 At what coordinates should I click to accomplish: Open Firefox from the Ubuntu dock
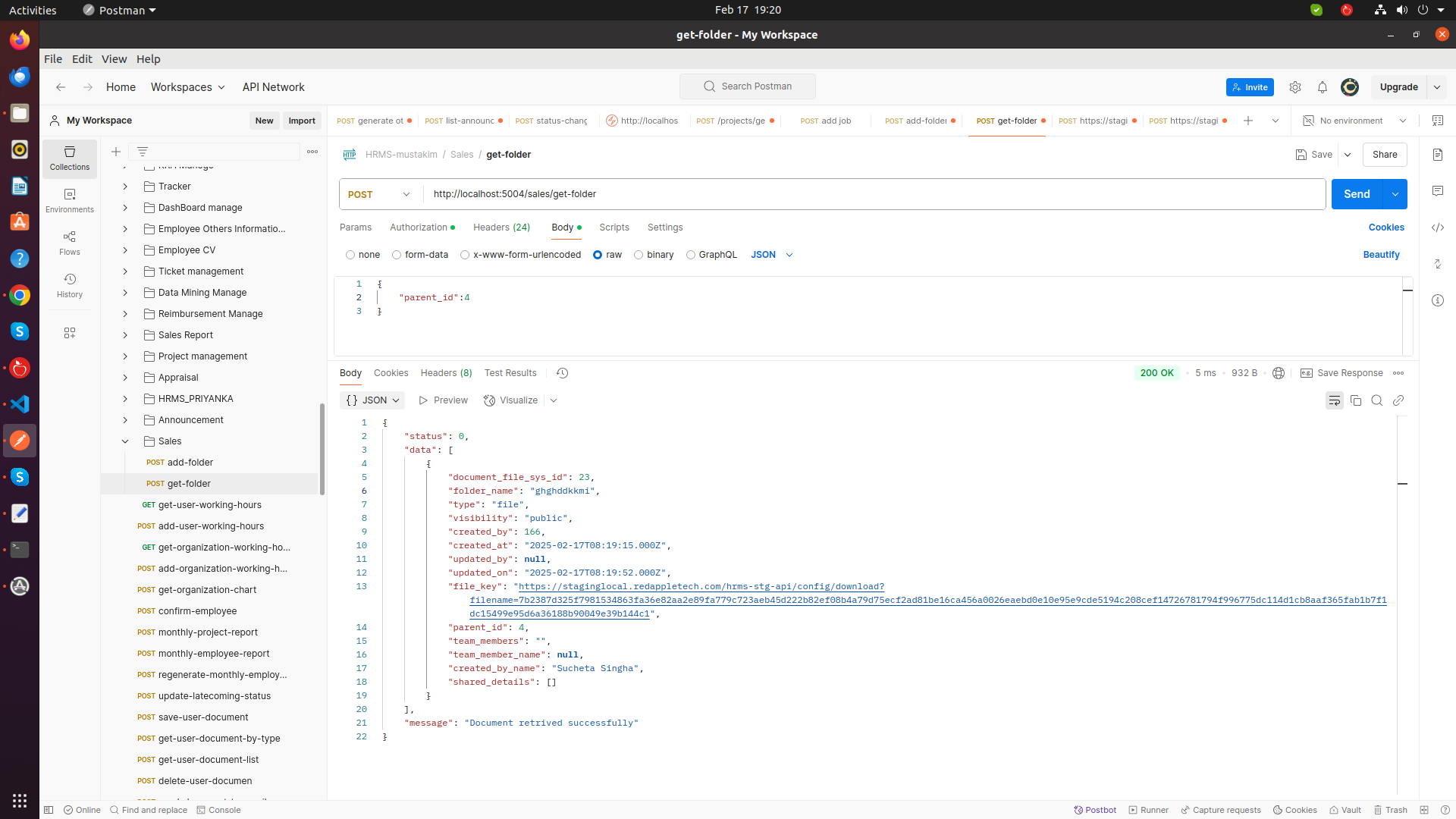click(x=20, y=39)
